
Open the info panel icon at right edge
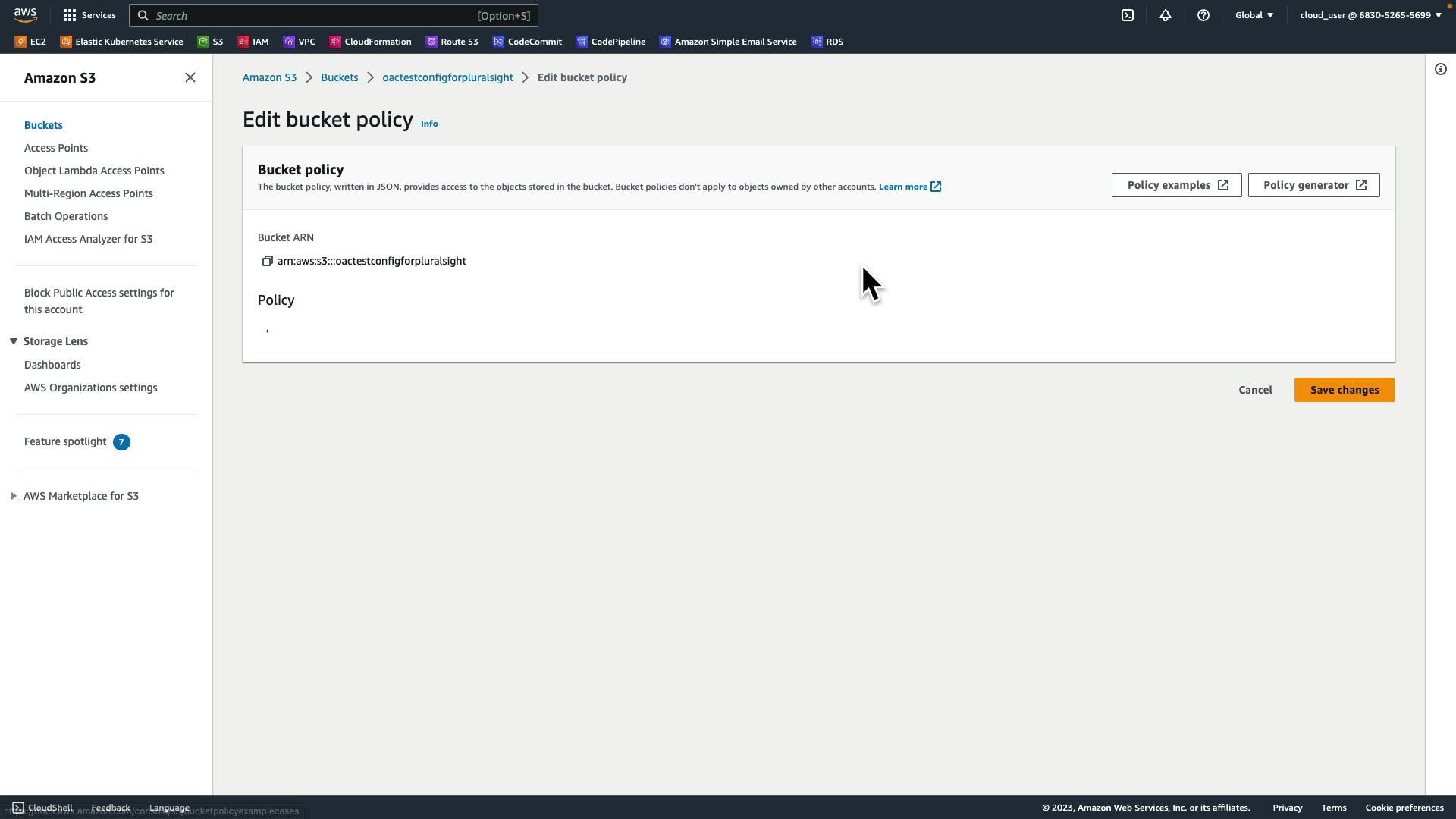(x=1440, y=70)
